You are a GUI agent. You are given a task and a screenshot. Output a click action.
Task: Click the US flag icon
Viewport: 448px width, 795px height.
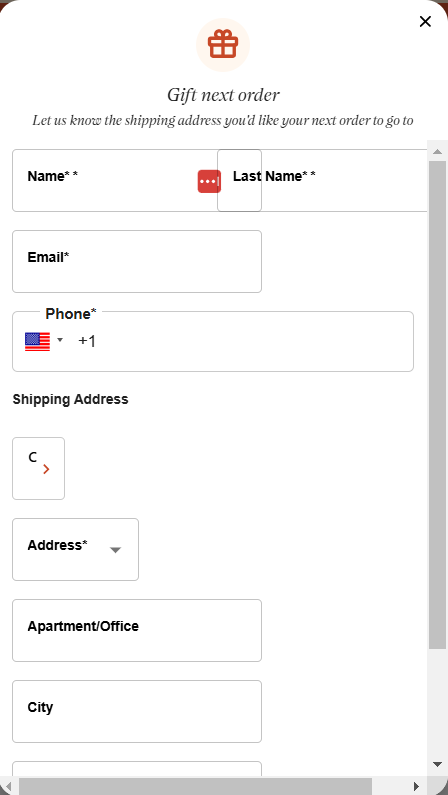pyautogui.click(x=38, y=342)
